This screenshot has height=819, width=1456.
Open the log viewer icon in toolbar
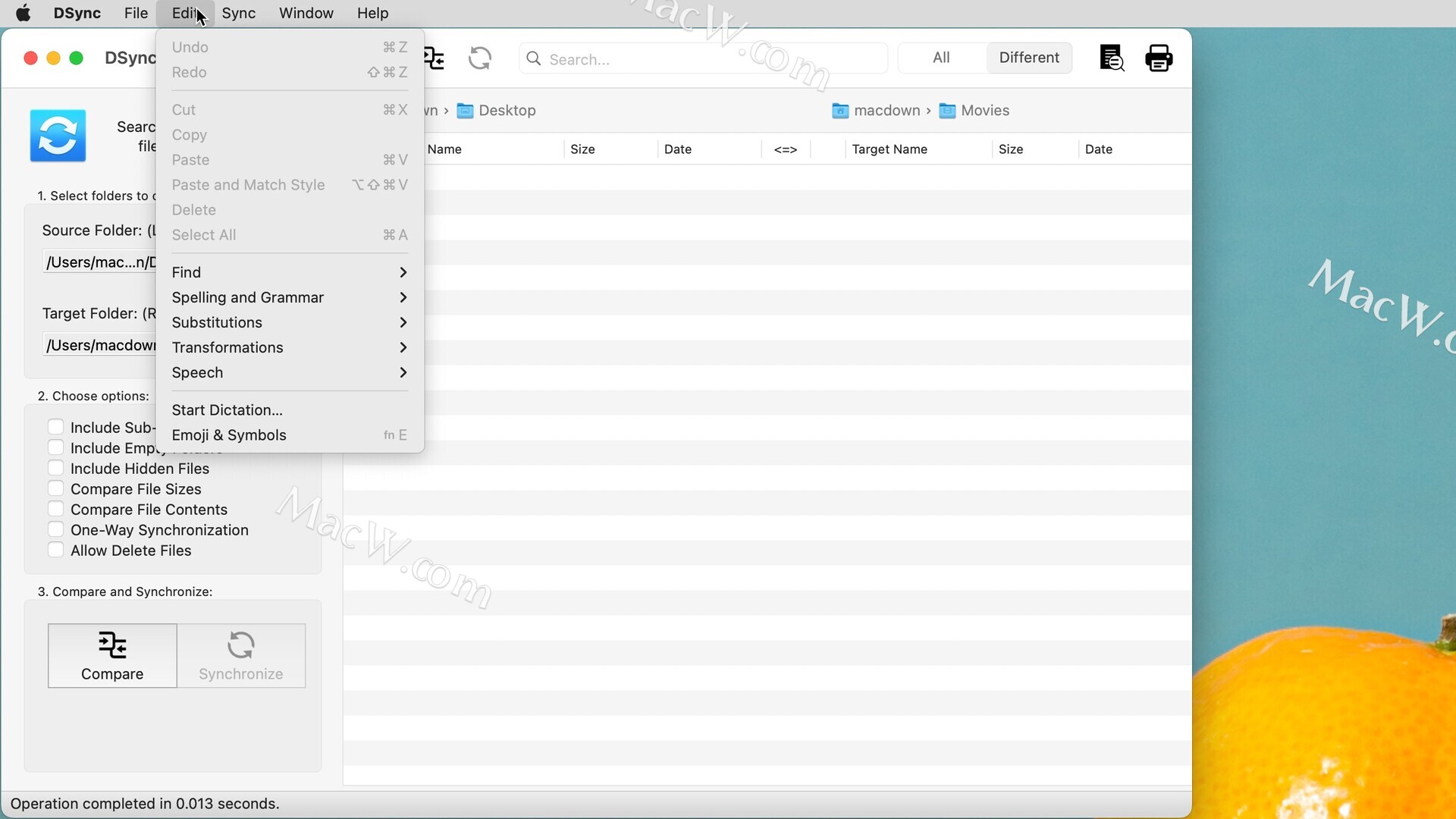pyautogui.click(x=1112, y=58)
